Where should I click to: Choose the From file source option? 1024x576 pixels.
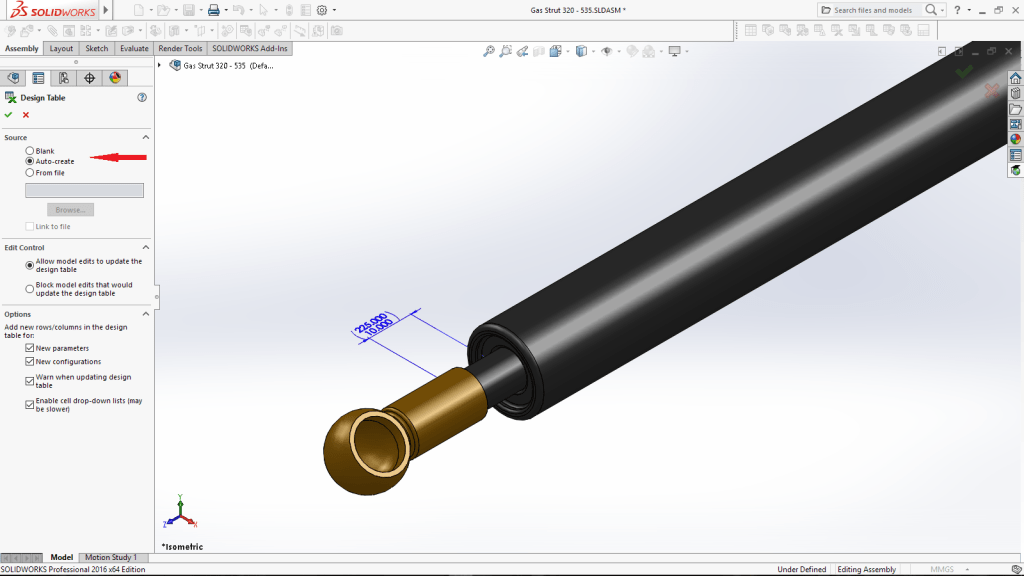(x=30, y=173)
